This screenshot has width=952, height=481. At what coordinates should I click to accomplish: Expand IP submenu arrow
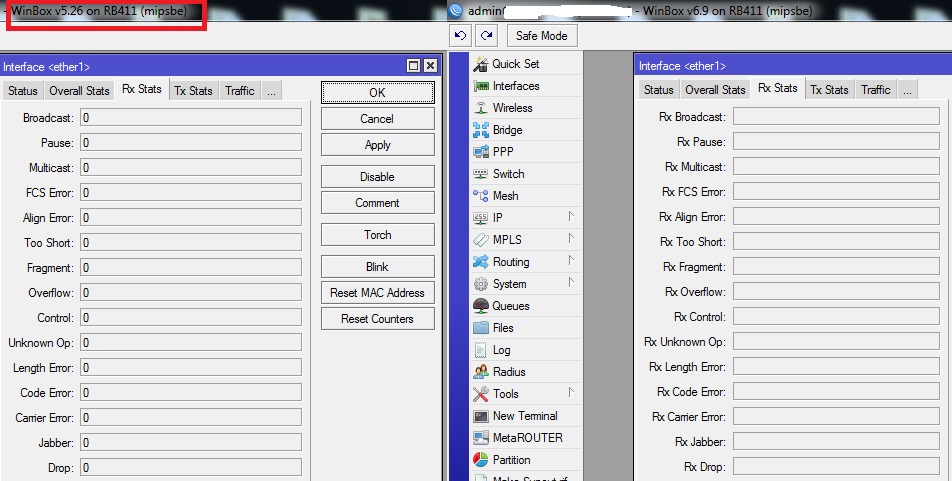coord(571,217)
